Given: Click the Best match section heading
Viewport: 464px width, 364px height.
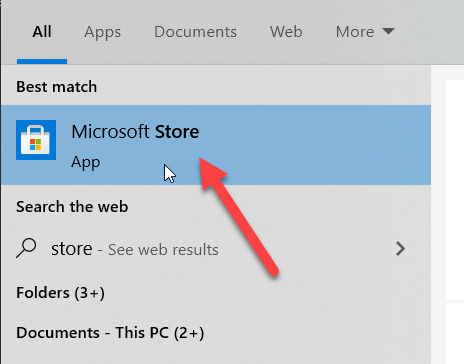Looking at the screenshot, I should (57, 87).
